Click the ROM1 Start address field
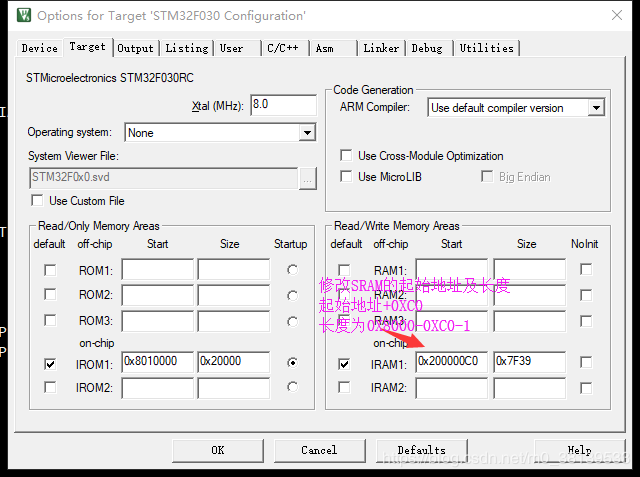 pyautogui.click(x=158, y=269)
